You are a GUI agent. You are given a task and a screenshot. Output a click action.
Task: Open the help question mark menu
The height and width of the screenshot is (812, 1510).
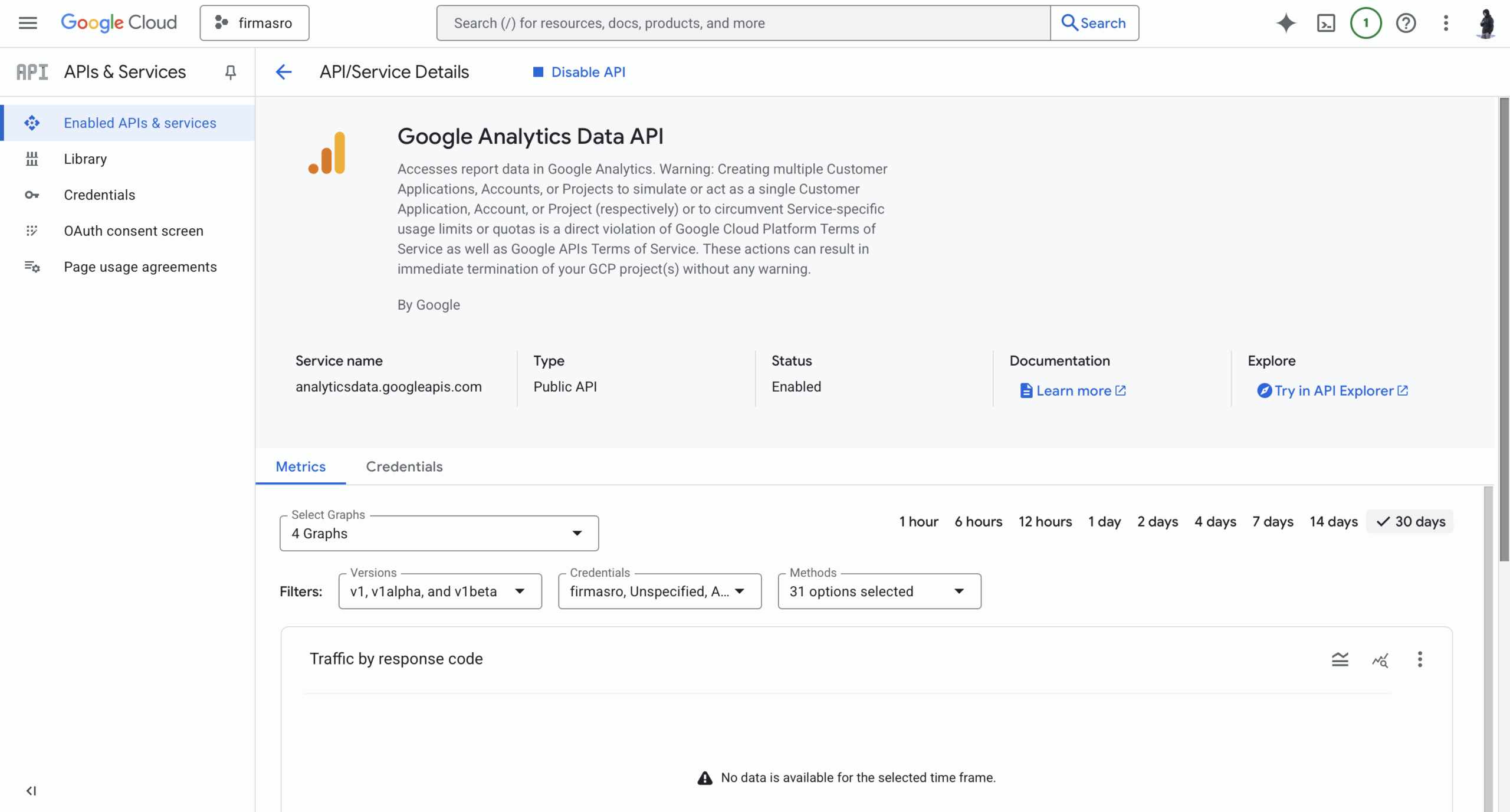tap(1406, 23)
